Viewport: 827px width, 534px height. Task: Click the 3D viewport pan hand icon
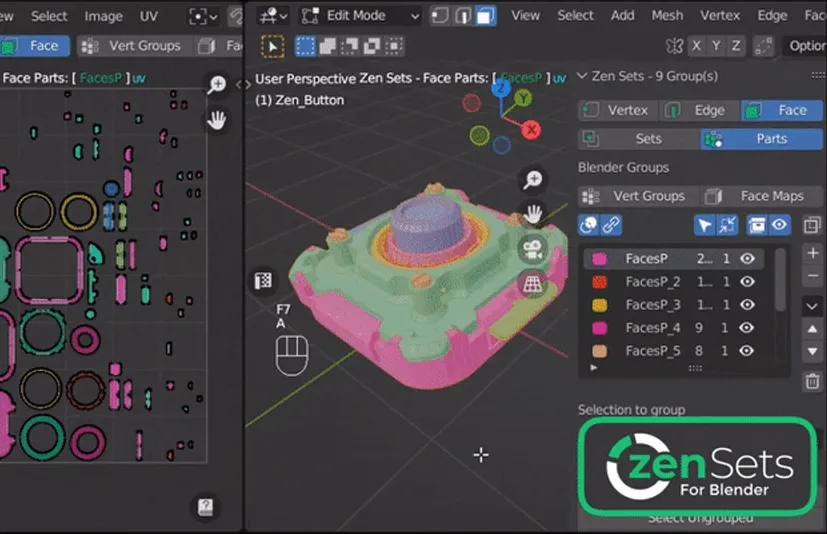tap(533, 214)
